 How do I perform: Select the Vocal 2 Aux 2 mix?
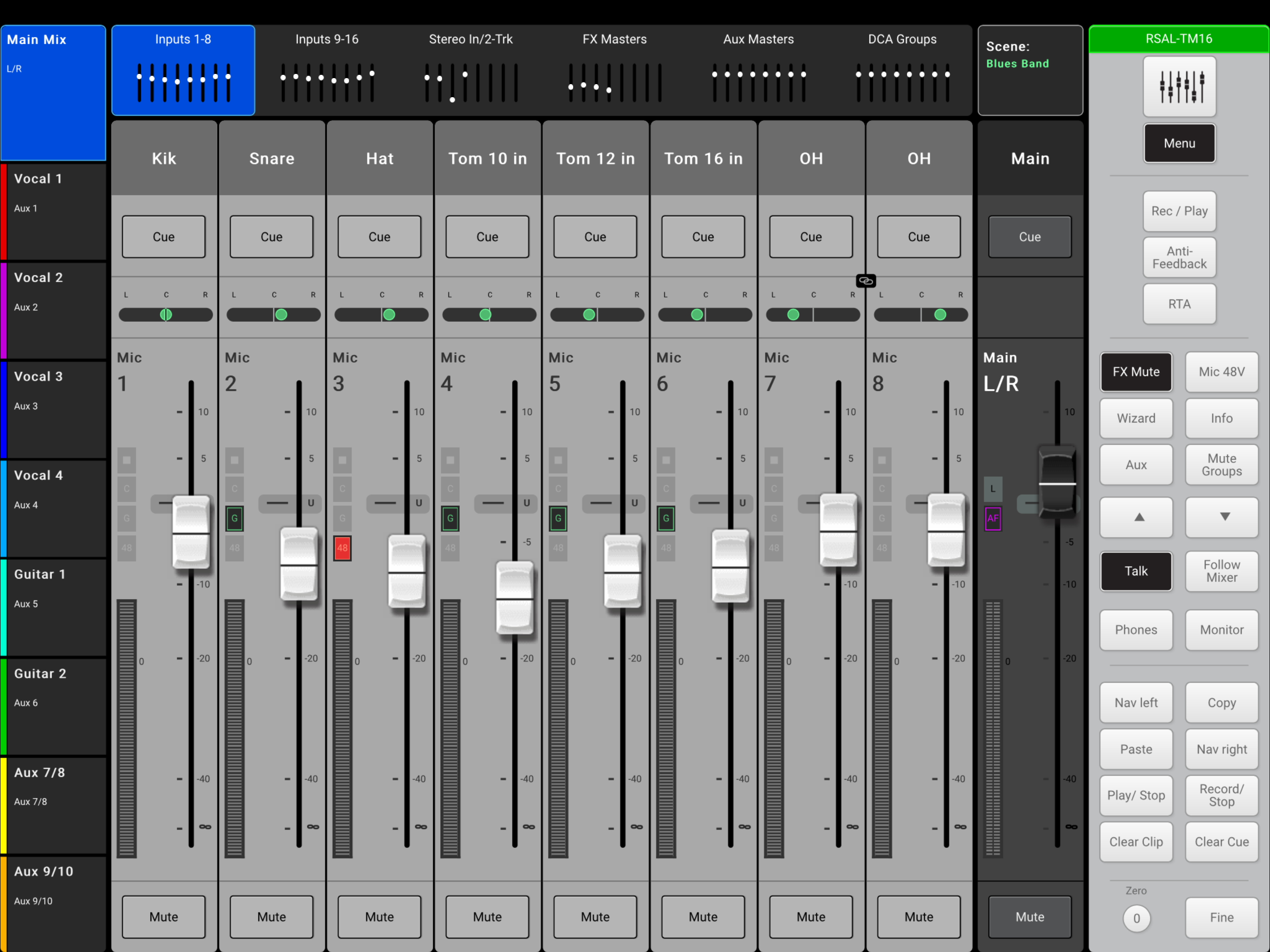point(53,311)
